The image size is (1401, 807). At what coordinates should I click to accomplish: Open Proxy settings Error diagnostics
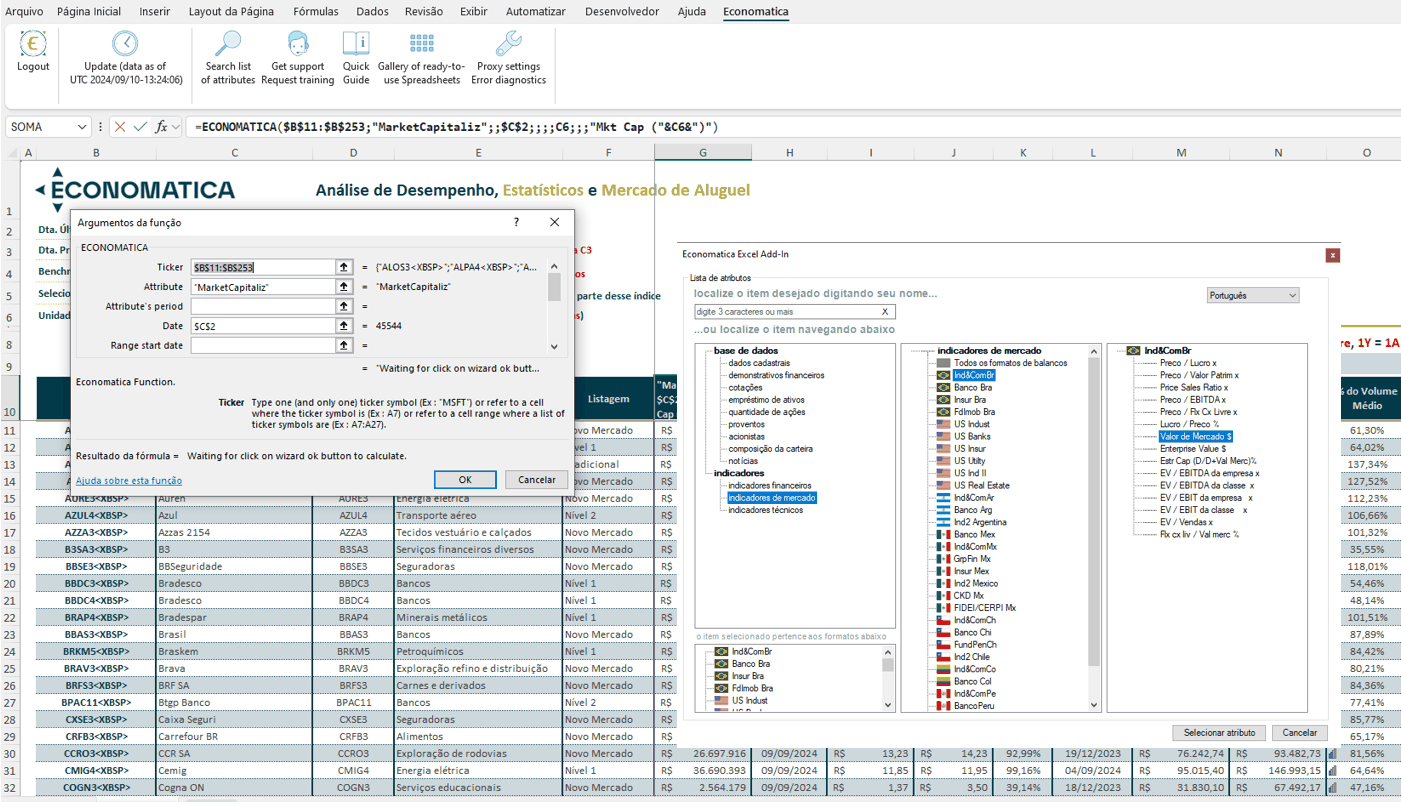509,44
